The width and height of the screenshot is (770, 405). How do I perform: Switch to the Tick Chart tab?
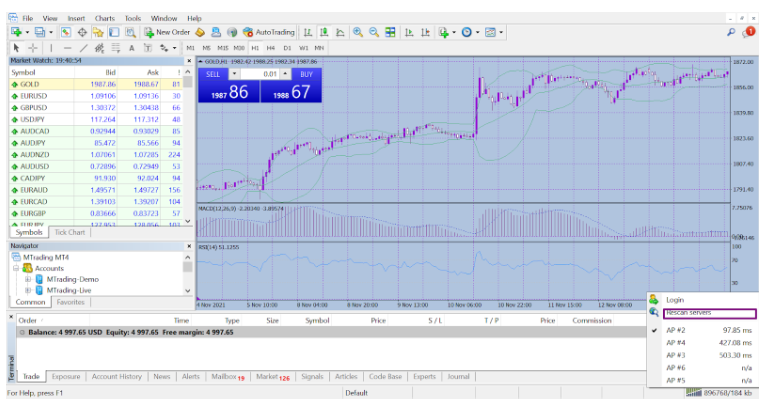(70, 232)
